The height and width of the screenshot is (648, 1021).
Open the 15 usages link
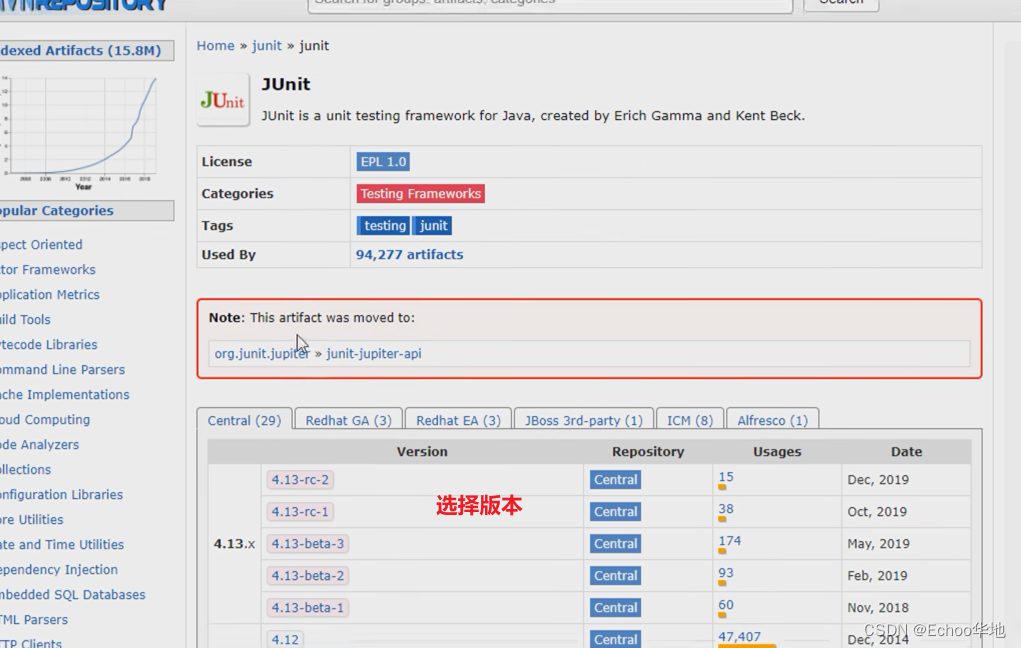point(726,477)
